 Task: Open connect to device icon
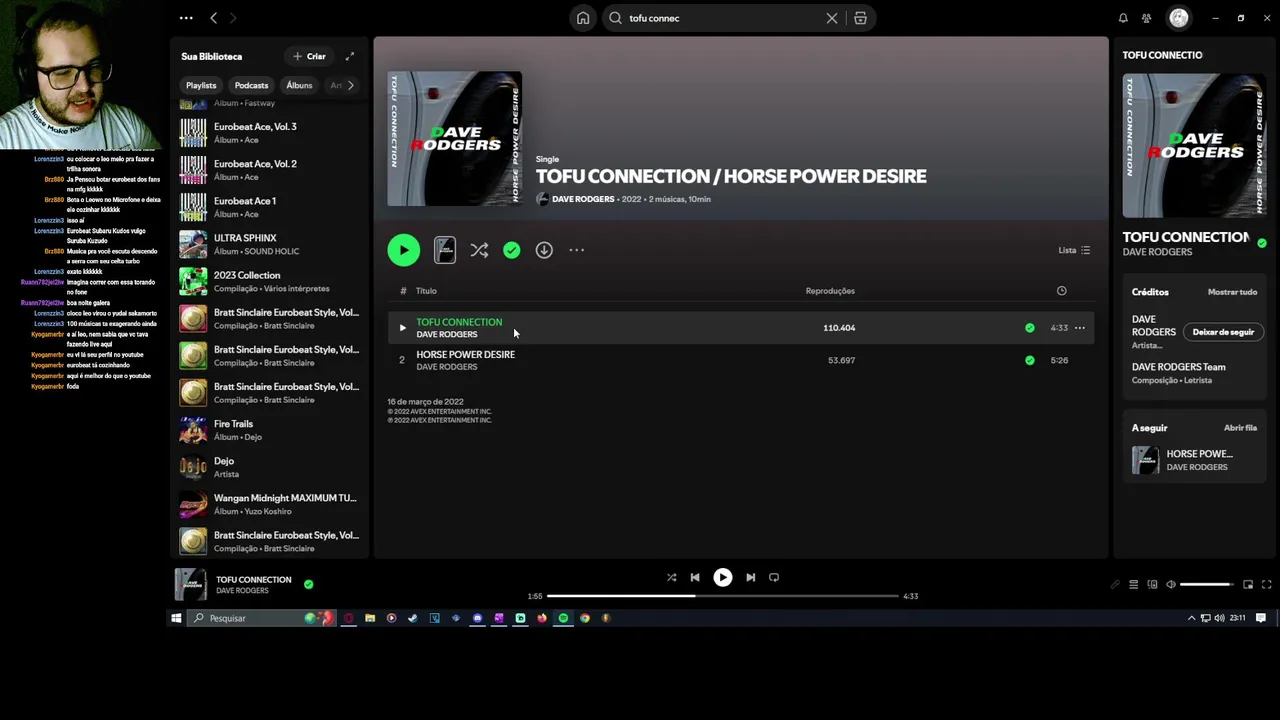click(x=1152, y=584)
